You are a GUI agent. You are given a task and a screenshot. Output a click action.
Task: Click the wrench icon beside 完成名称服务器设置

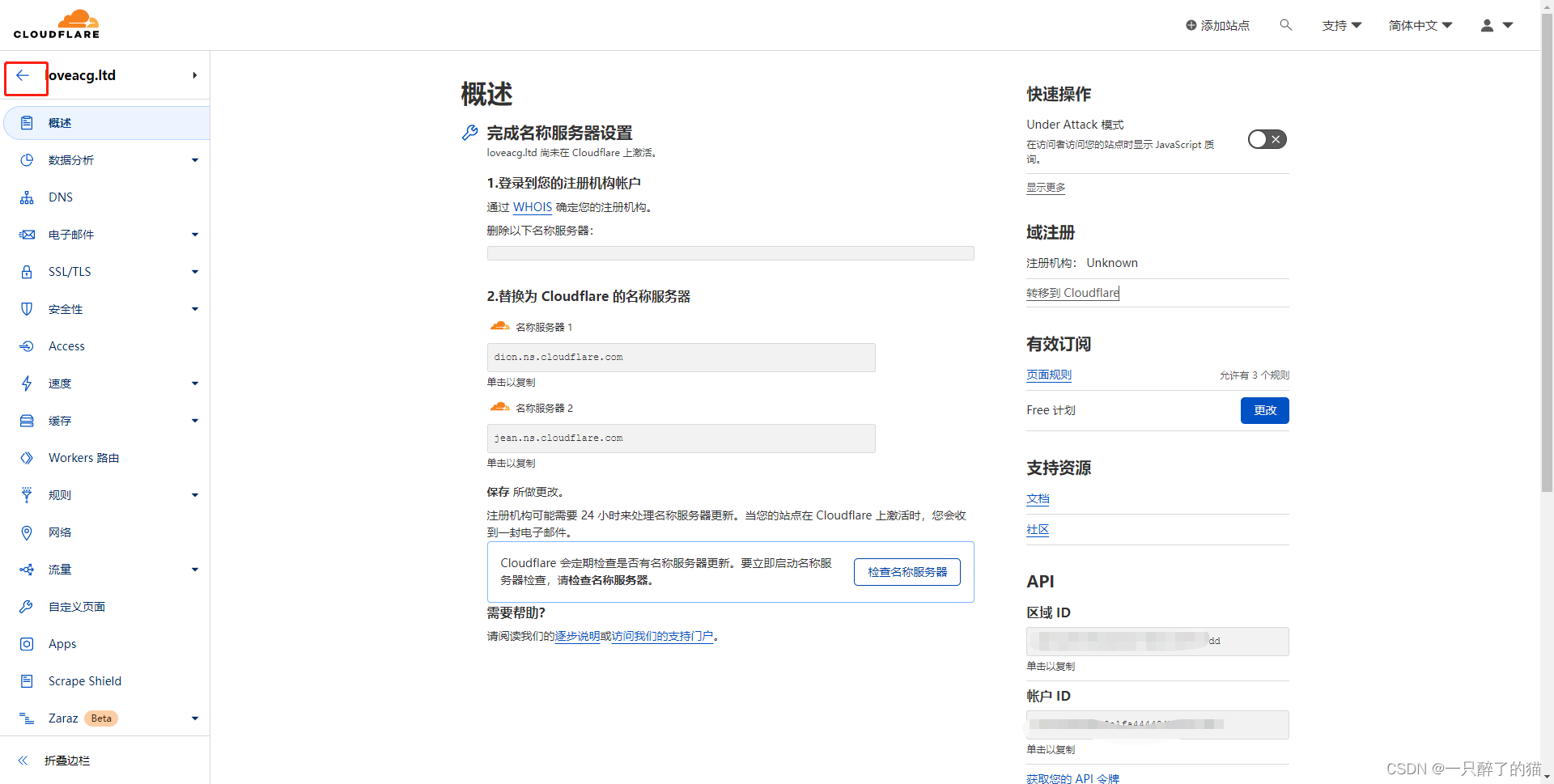469,133
